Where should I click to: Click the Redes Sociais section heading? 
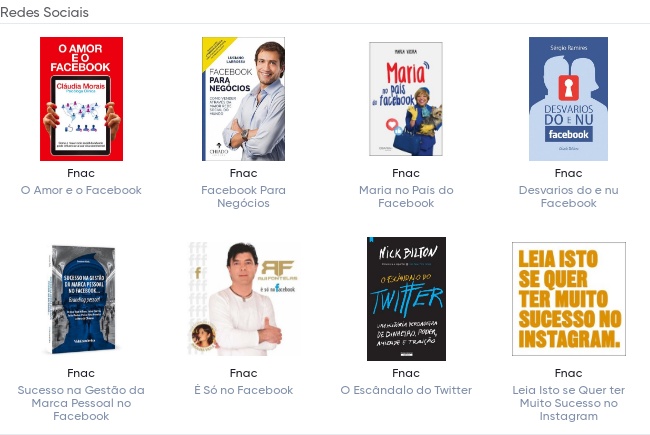tap(44, 12)
